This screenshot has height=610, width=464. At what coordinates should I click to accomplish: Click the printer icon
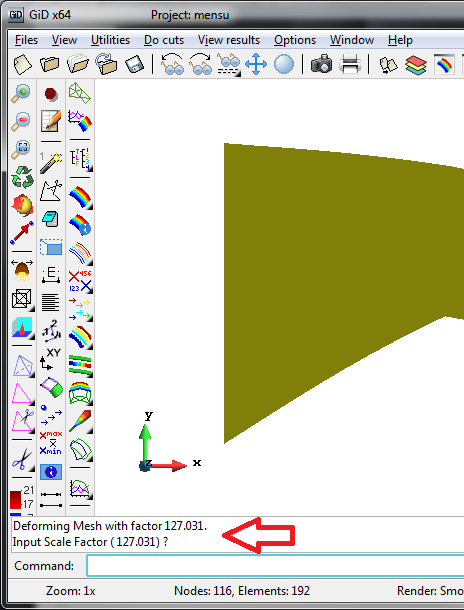click(350, 64)
